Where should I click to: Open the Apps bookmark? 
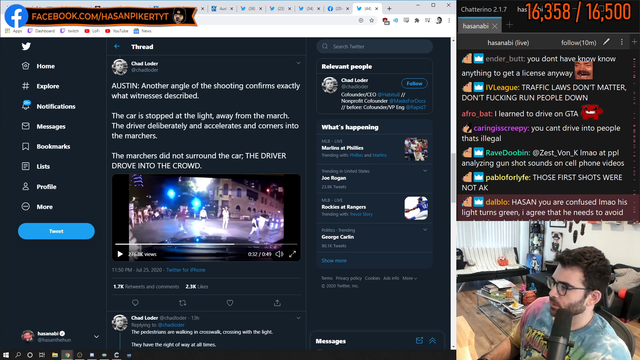tap(13, 31)
